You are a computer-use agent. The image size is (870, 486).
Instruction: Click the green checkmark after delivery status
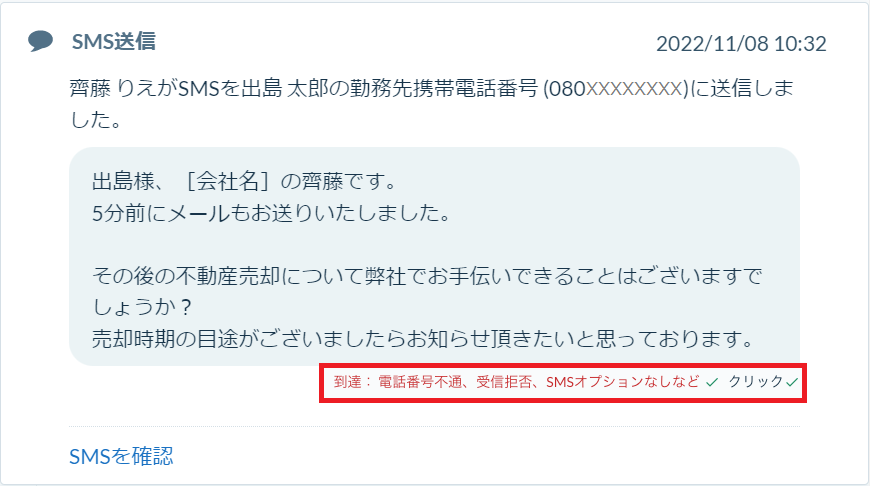[712, 382]
